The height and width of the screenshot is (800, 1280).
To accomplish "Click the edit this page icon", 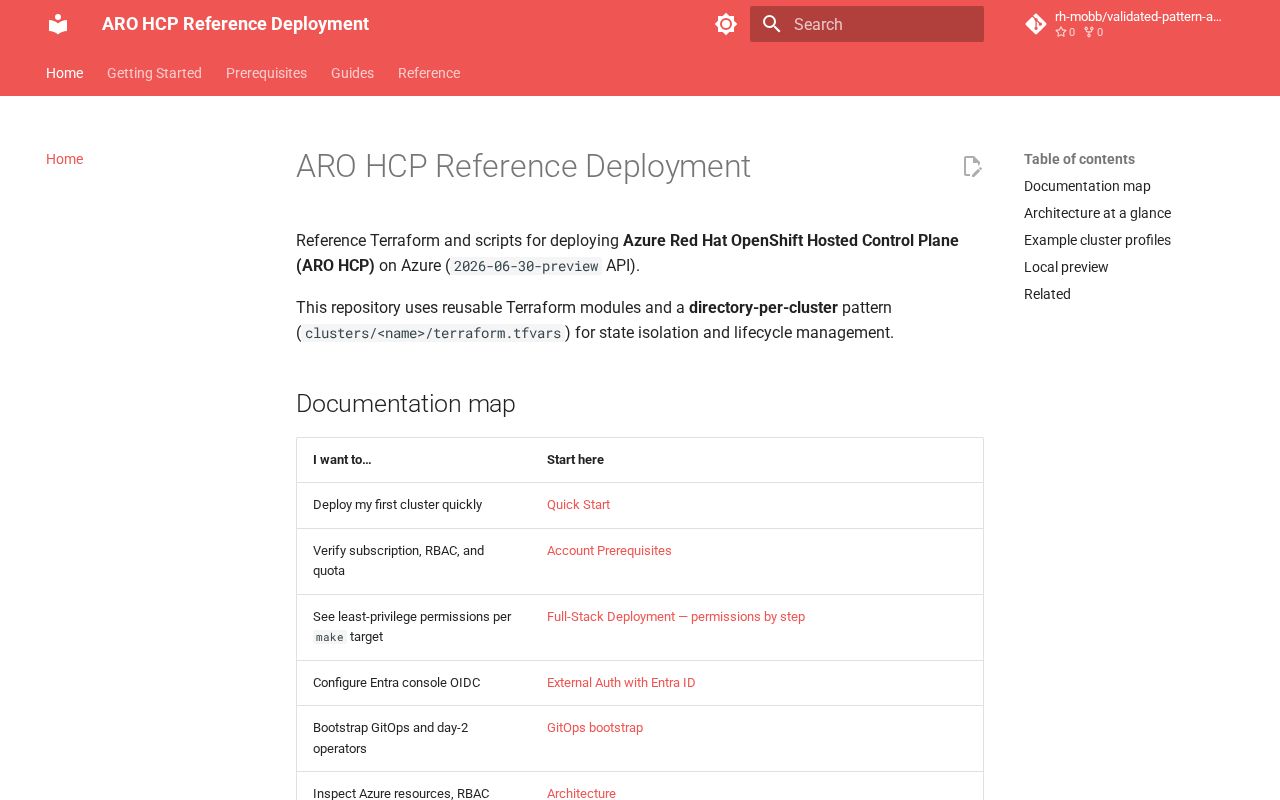I will point(972,166).
